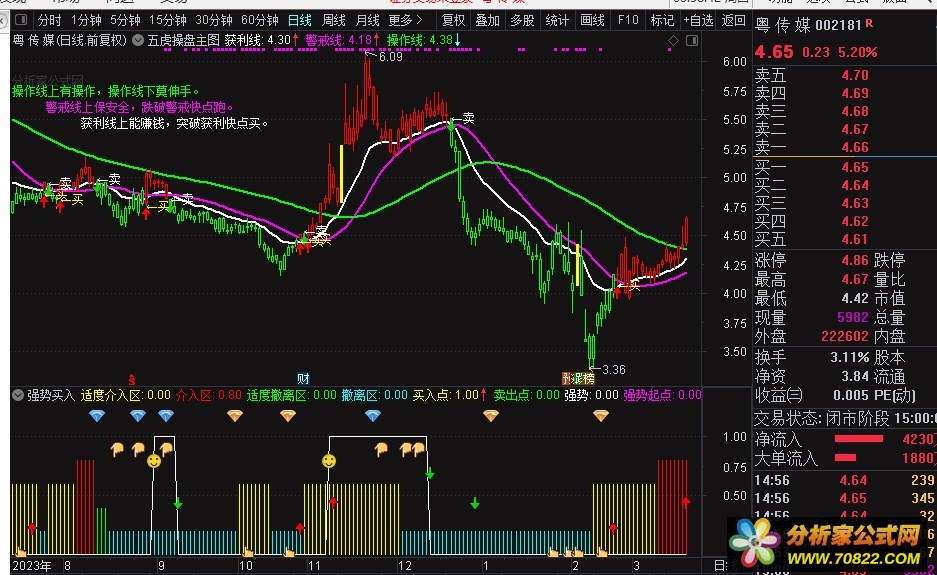Switch to 周线 weekly chart
The height and width of the screenshot is (575, 937).
(x=333, y=20)
